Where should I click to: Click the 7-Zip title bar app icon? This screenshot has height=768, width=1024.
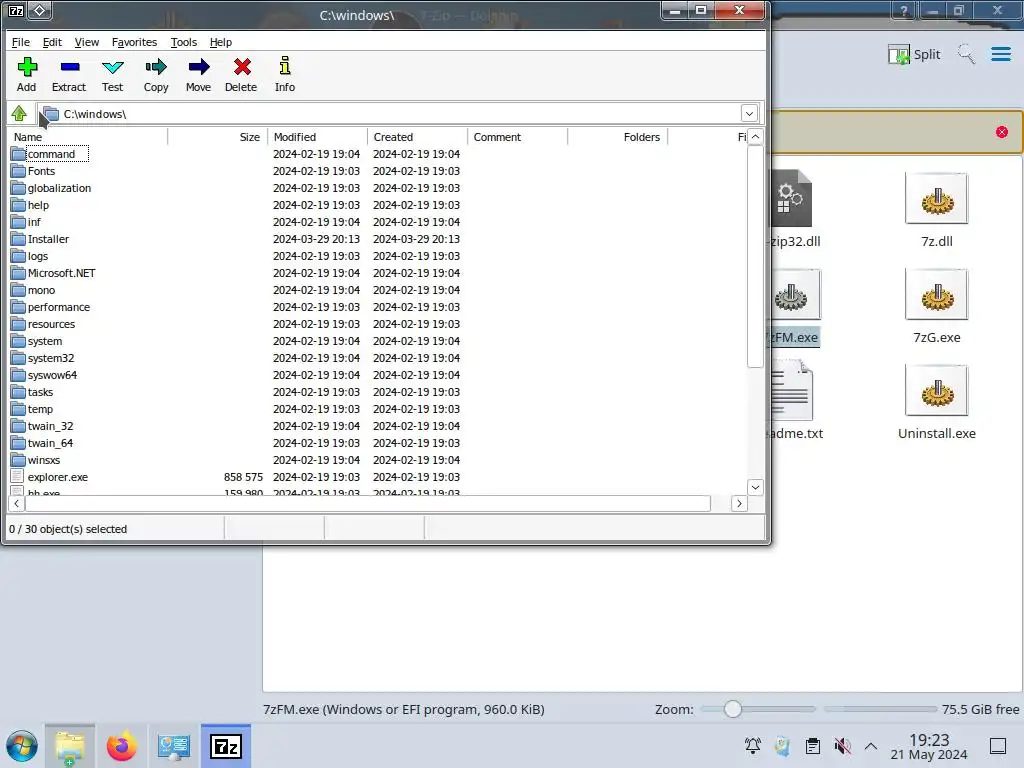click(x=16, y=10)
